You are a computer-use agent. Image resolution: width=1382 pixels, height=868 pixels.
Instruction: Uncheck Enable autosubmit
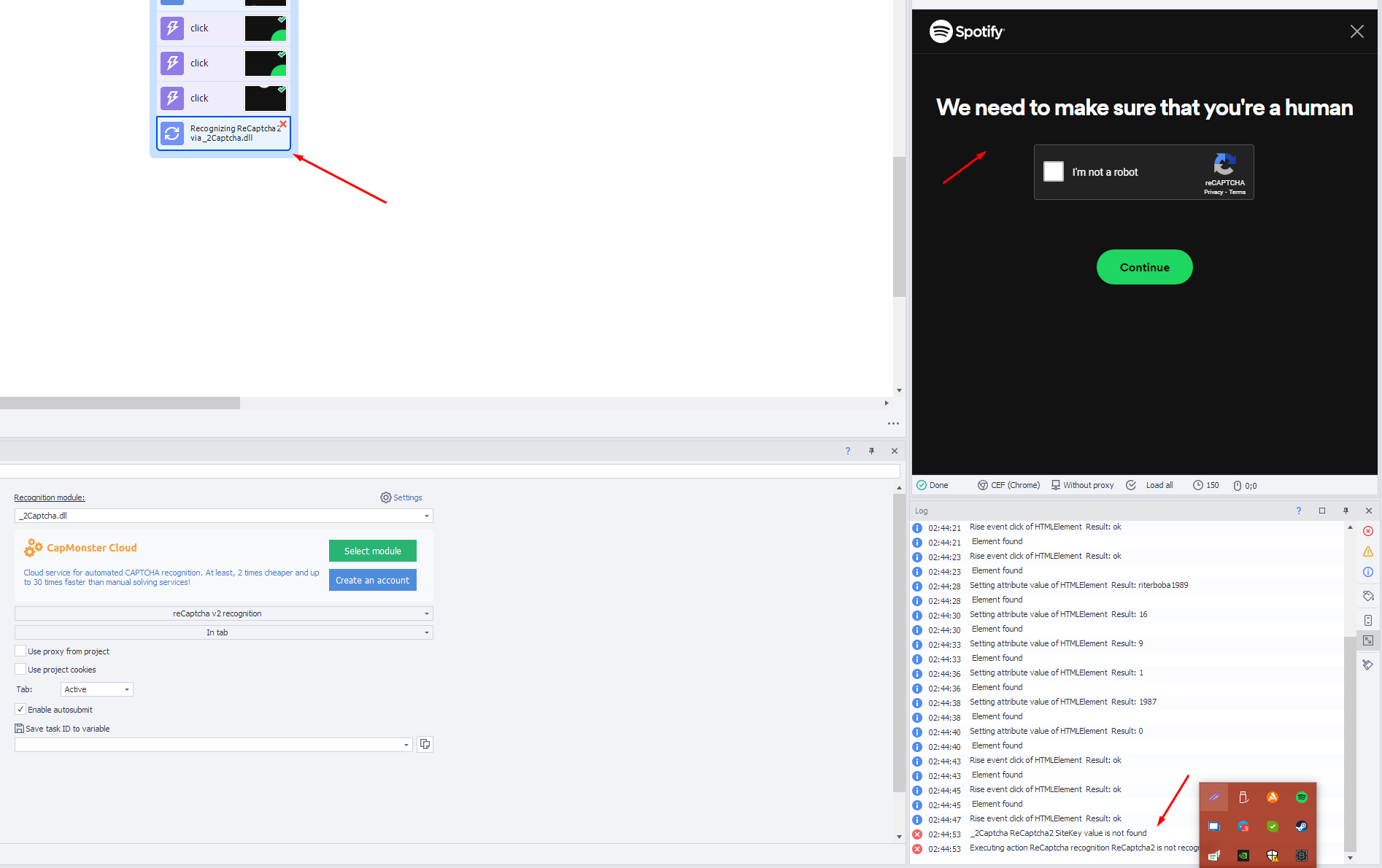(x=20, y=709)
